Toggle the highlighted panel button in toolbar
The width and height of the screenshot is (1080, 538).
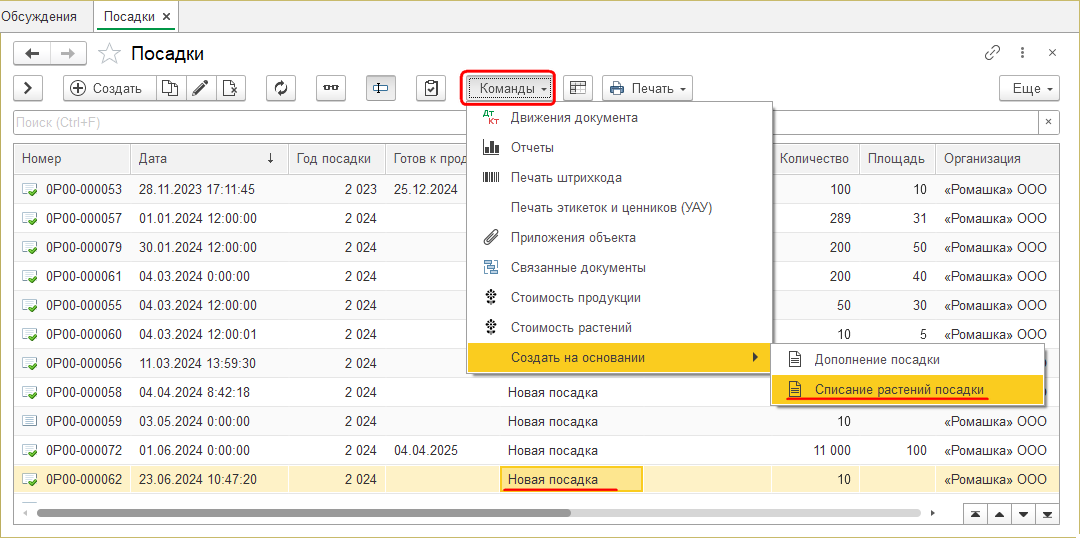pyautogui.click(x=380, y=88)
